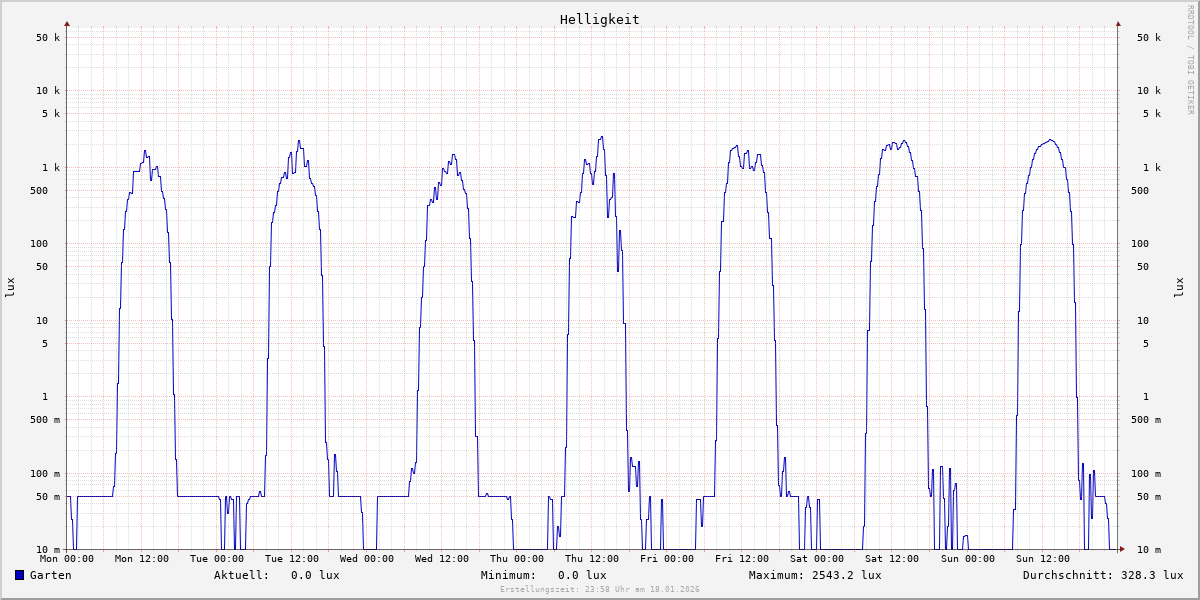Select the Garten legend label
1200x600 pixels.
coord(51,575)
